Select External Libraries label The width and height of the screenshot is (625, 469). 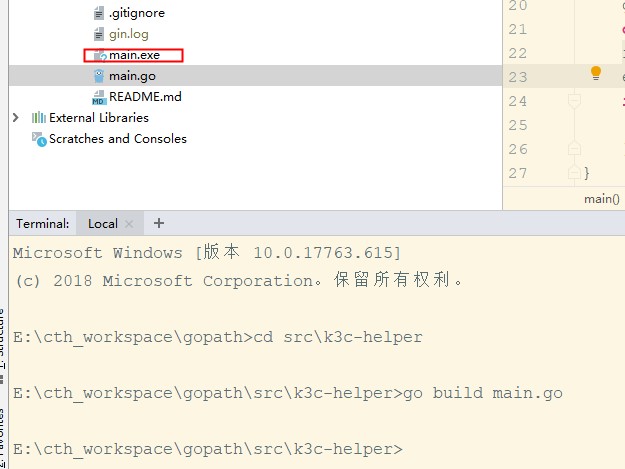tap(99, 118)
